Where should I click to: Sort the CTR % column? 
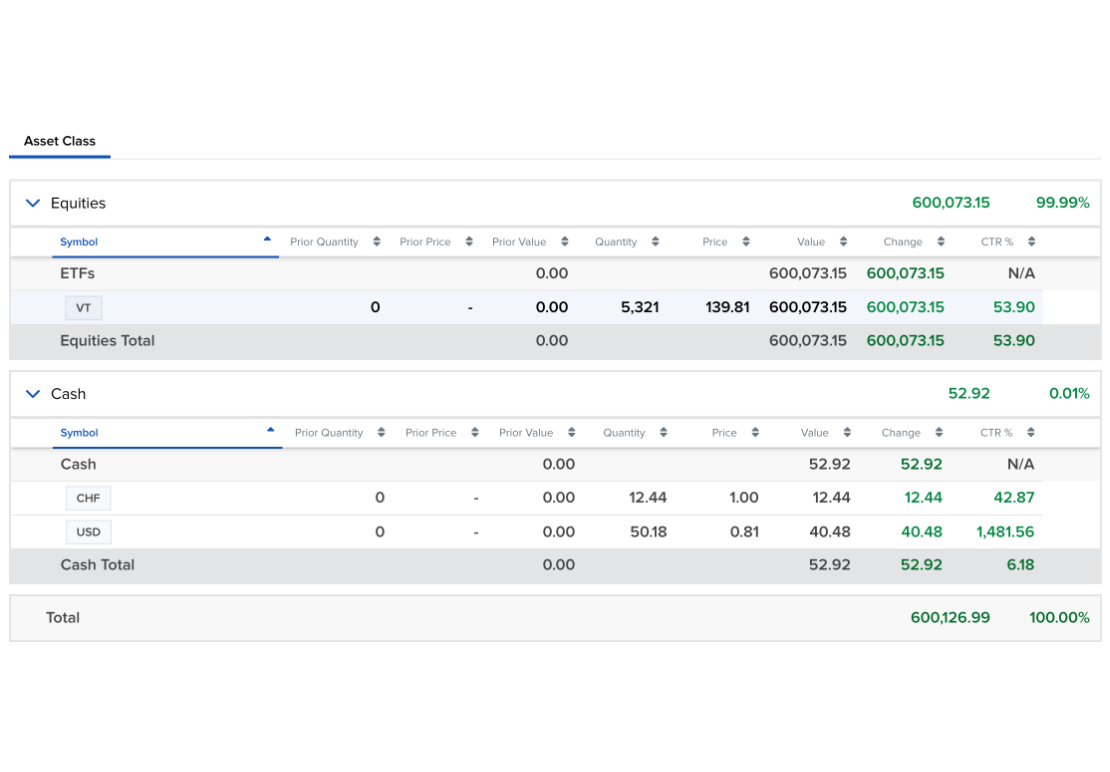pos(1030,241)
